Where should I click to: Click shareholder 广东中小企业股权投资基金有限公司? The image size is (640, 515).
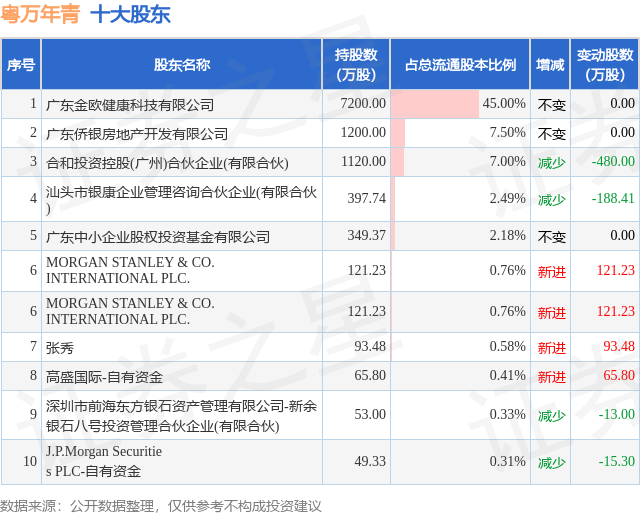click(x=158, y=237)
